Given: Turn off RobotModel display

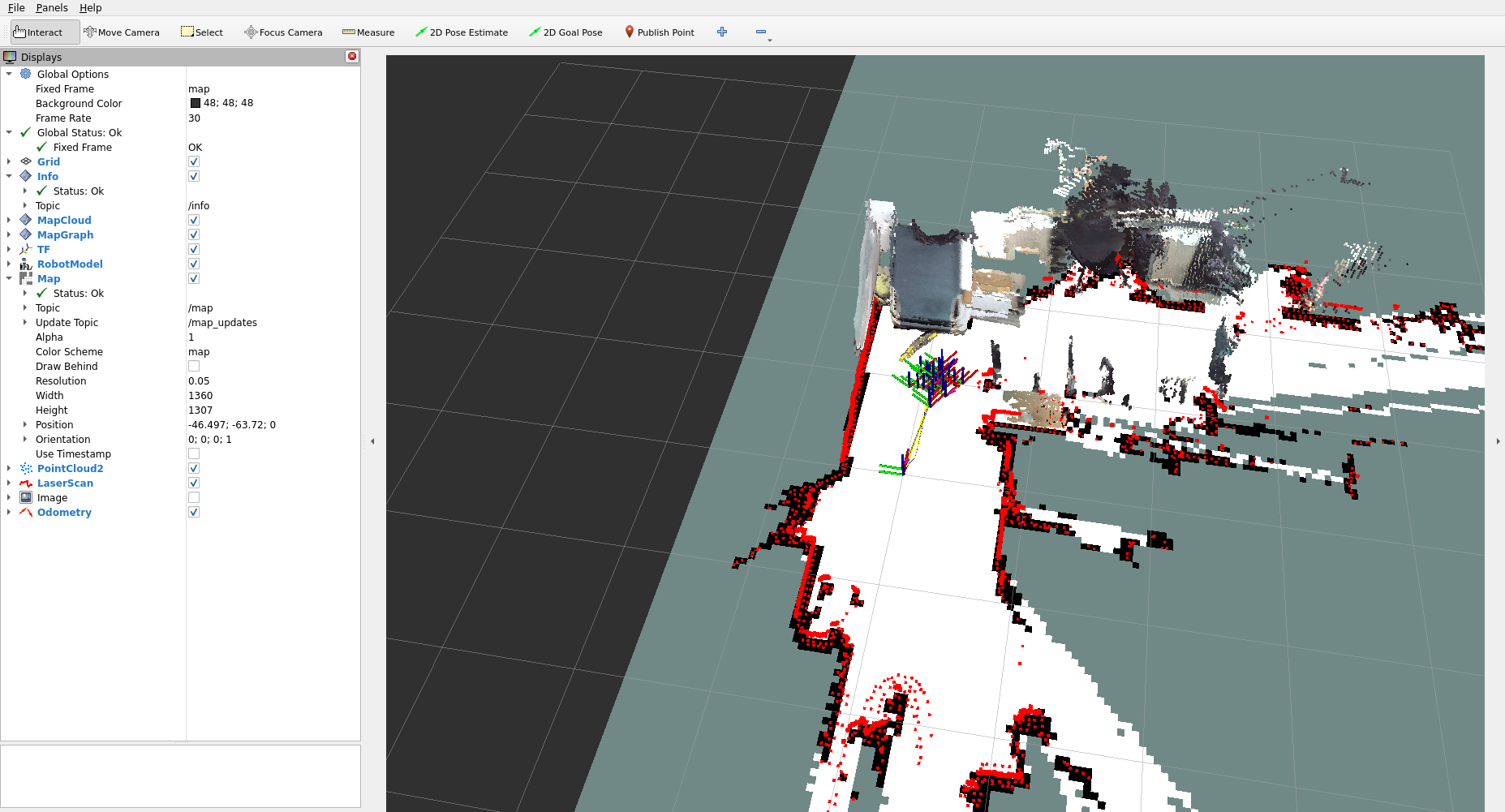Looking at the screenshot, I should (x=194, y=264).
